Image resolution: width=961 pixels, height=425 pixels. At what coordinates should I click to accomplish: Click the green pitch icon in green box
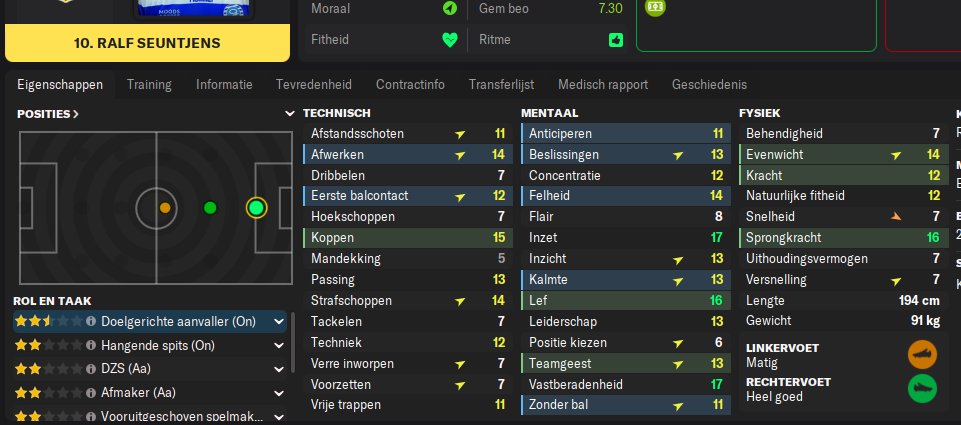(x=654, y=5)
